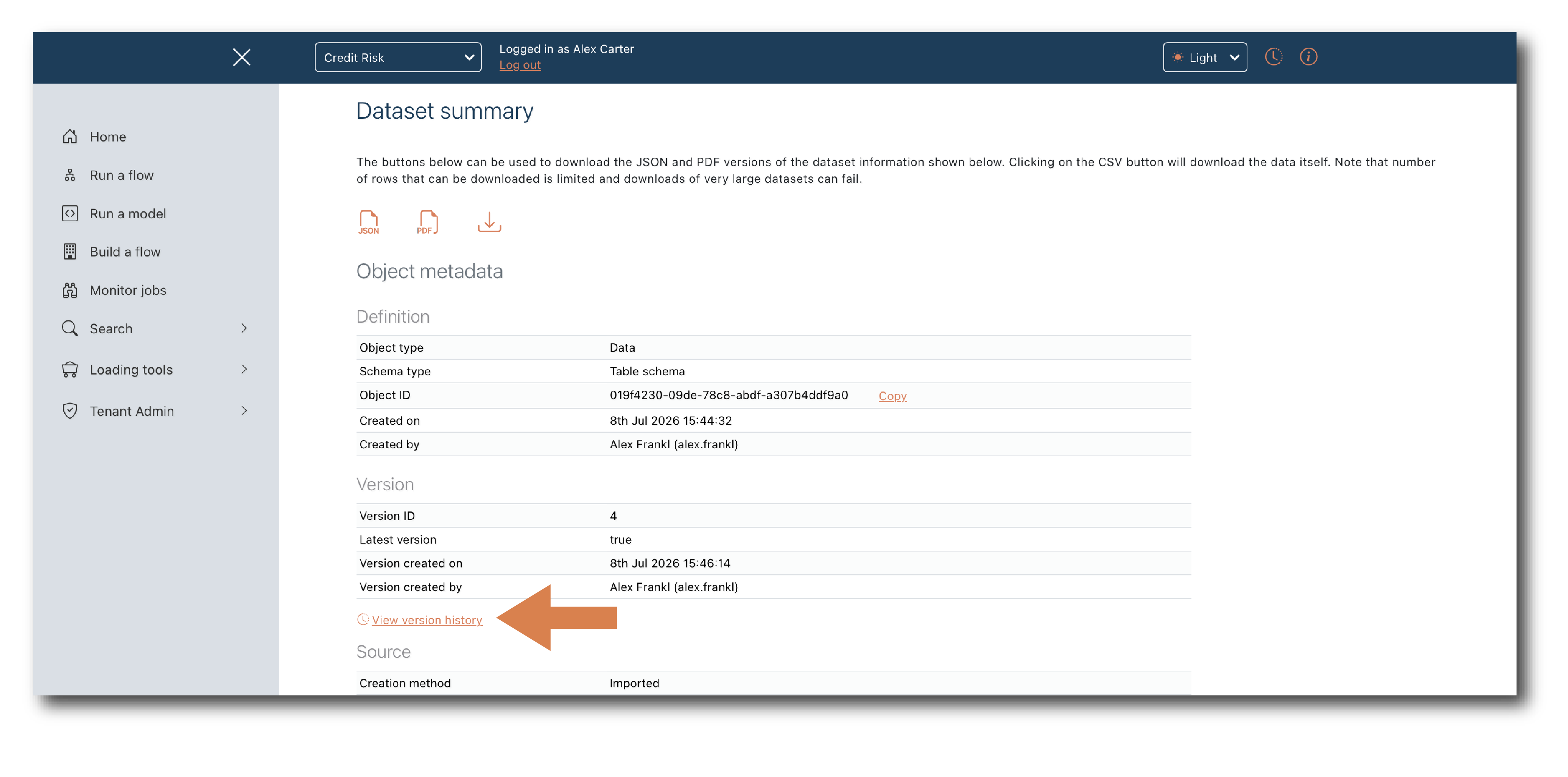Click the Loading tools cart icon
The width and height of the screenshot is (1568, 777).
70,369
